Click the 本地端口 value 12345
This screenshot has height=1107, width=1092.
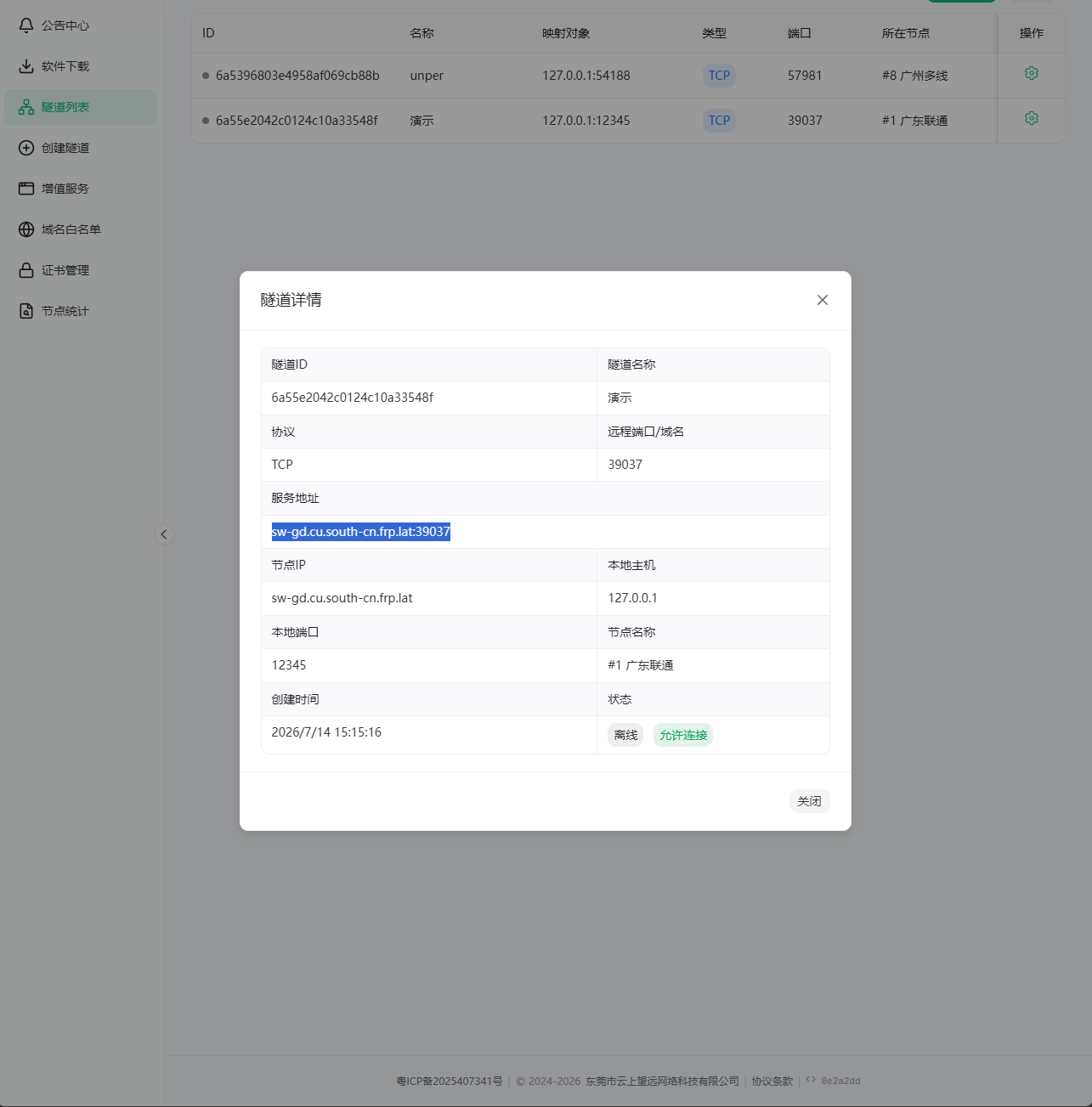[289, 665]
